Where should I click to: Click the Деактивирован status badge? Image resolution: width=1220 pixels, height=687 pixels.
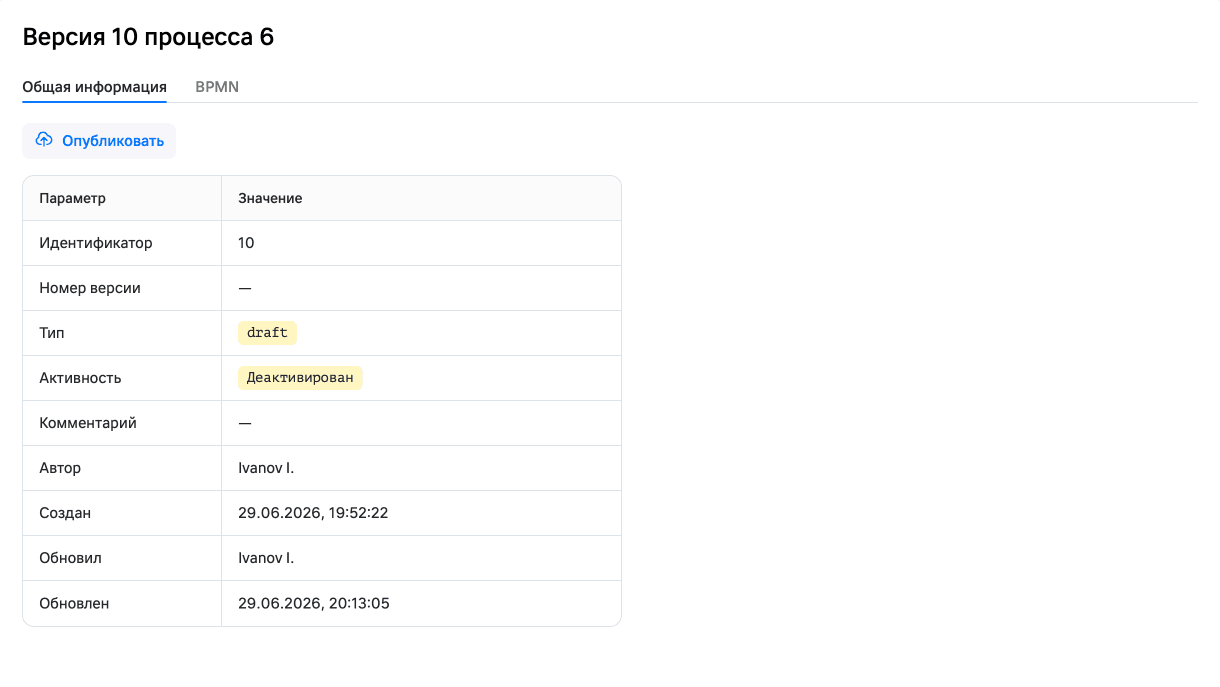(x=300, y=378)
